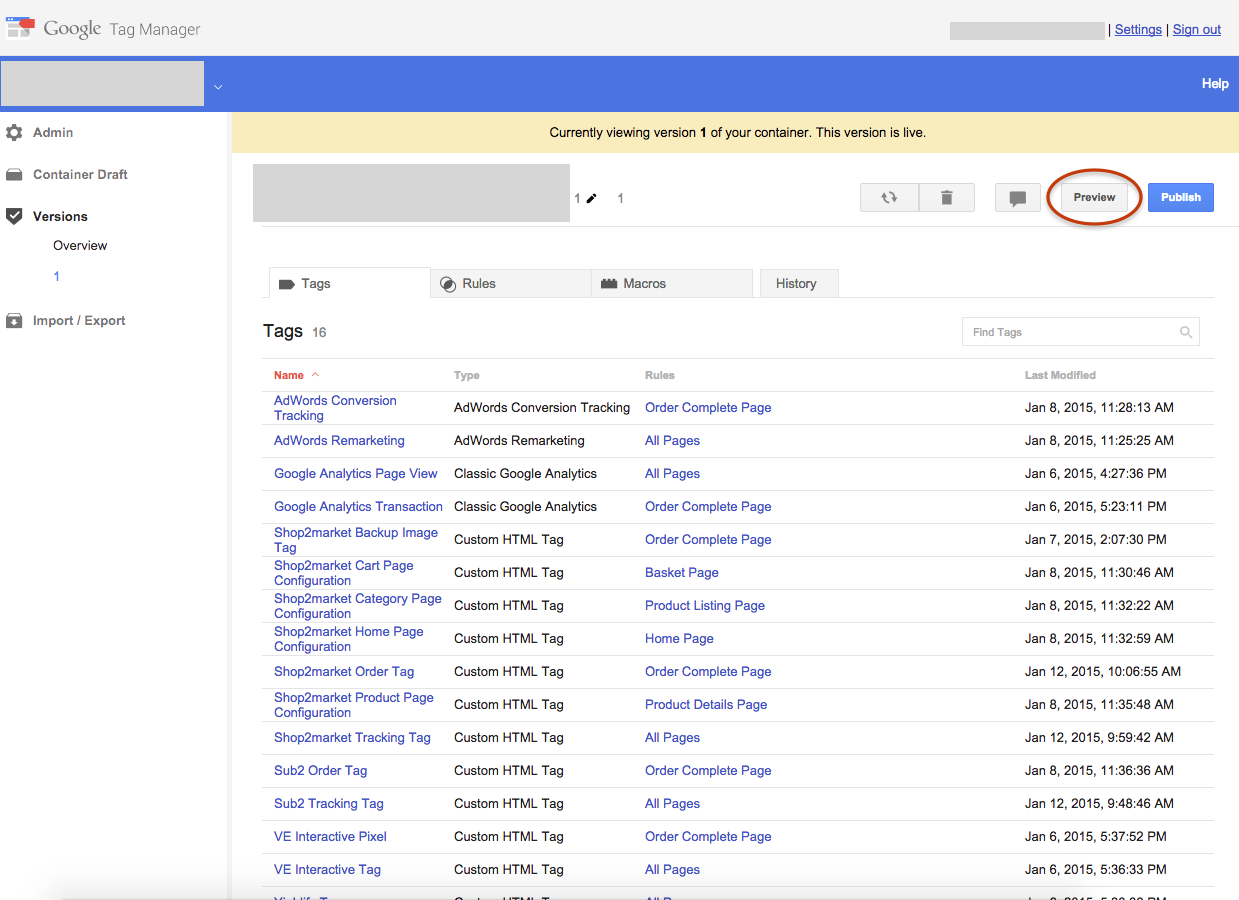This screenshot has height=900, width=1239.
Task: Open the Product Listing Page rule
Action: point(705,605)
